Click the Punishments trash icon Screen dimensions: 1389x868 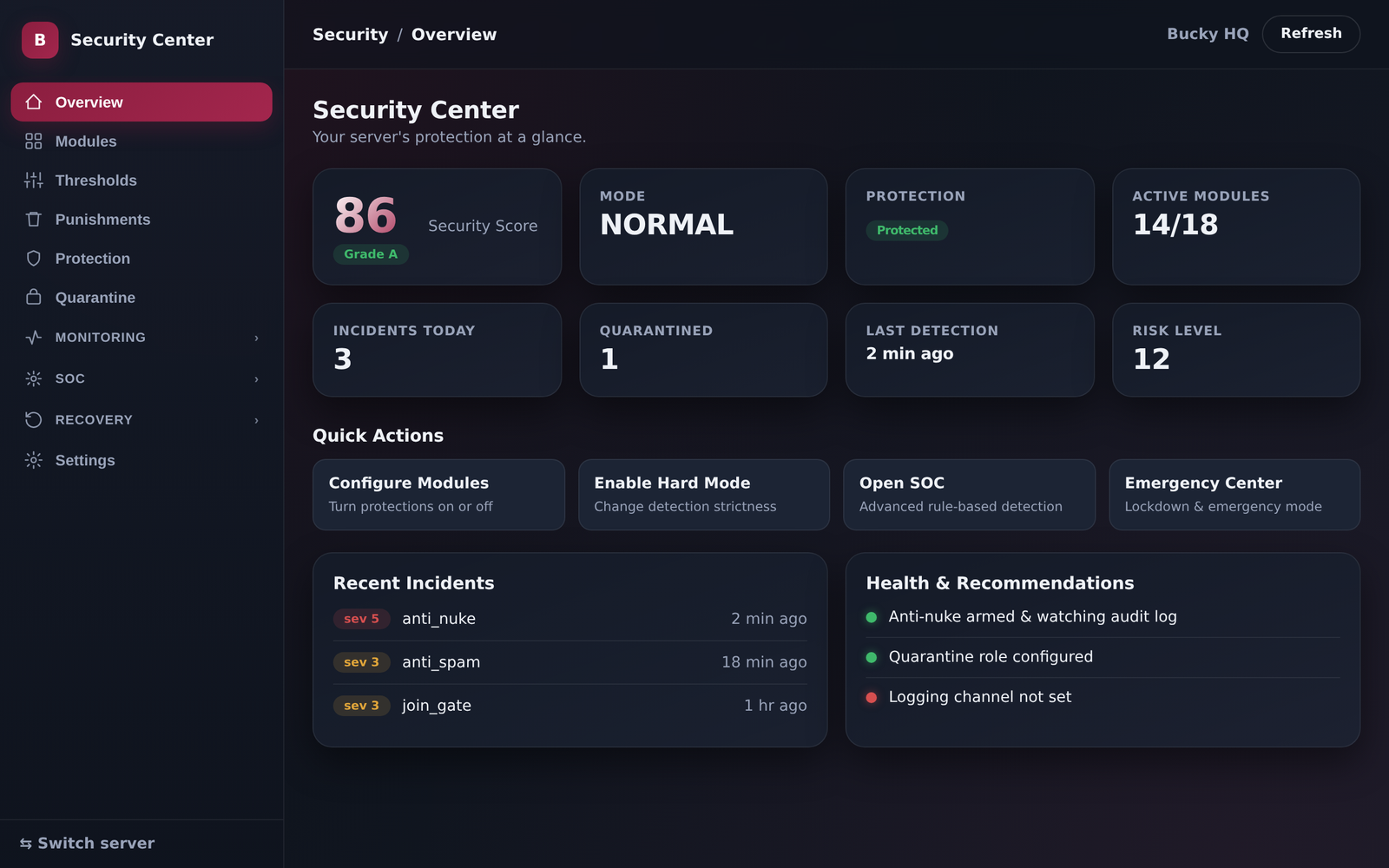34,220
